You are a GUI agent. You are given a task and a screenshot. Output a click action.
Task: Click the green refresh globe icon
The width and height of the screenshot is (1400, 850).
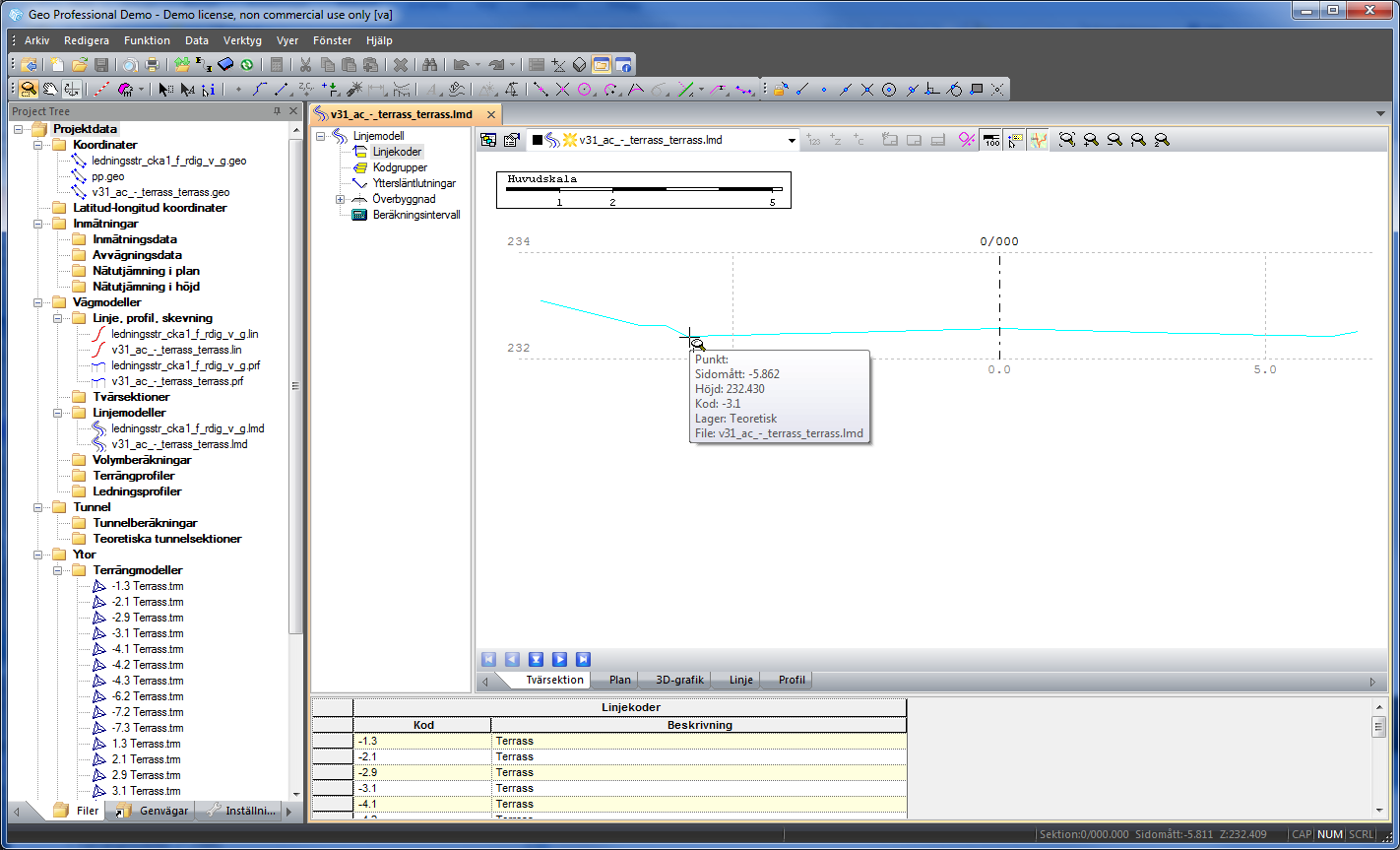point(246,65)
